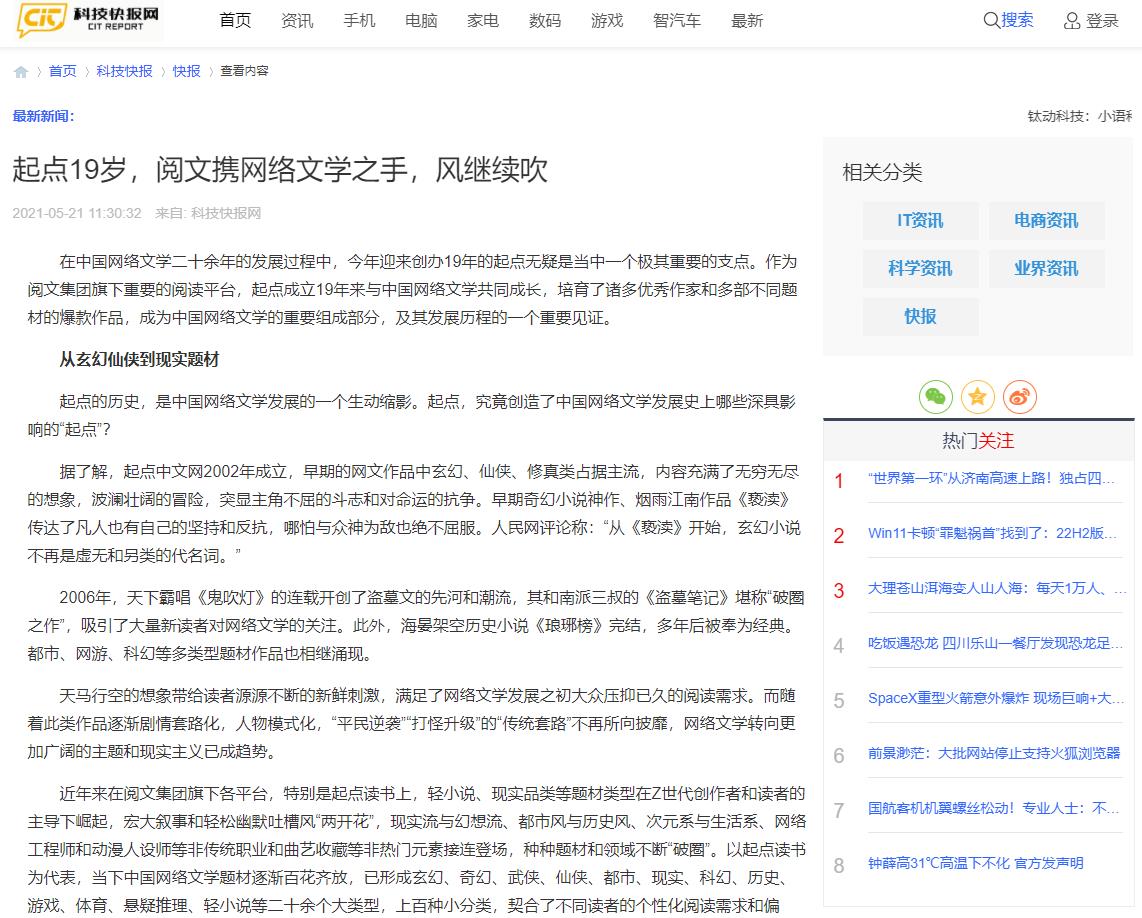Click the 相关分类 sidebar heading
Viewport: 1142px width, 918px height.
coord(882,173)
